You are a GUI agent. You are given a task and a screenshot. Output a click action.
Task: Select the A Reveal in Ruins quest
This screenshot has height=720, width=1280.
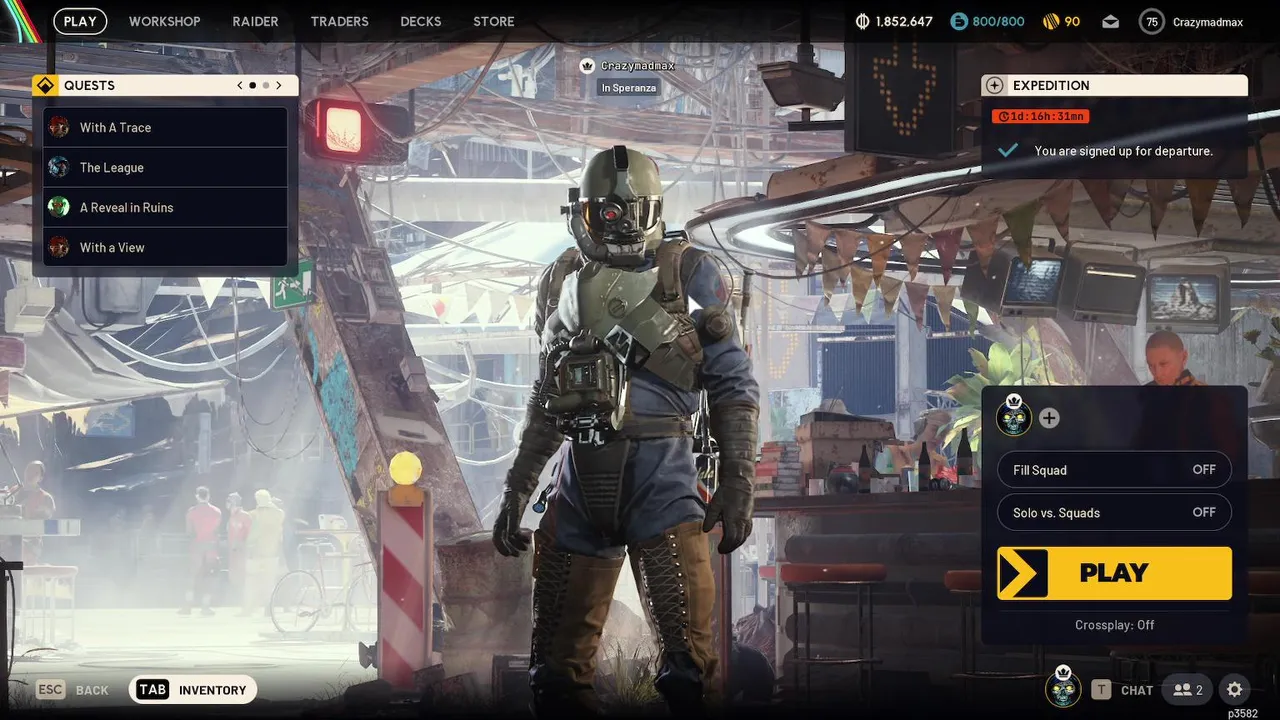[x=165, y=207]
